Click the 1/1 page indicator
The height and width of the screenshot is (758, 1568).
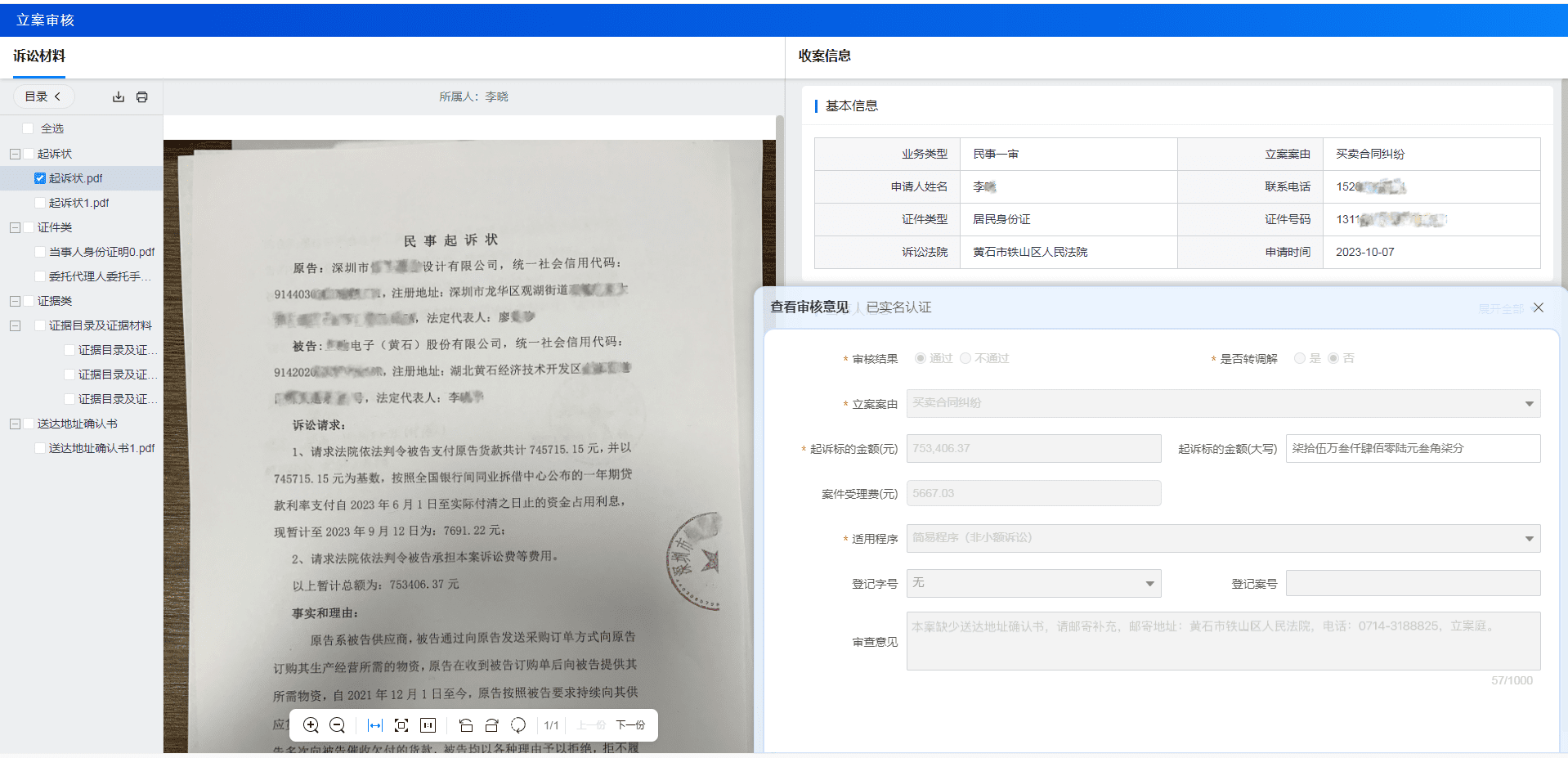pos(552,725)
